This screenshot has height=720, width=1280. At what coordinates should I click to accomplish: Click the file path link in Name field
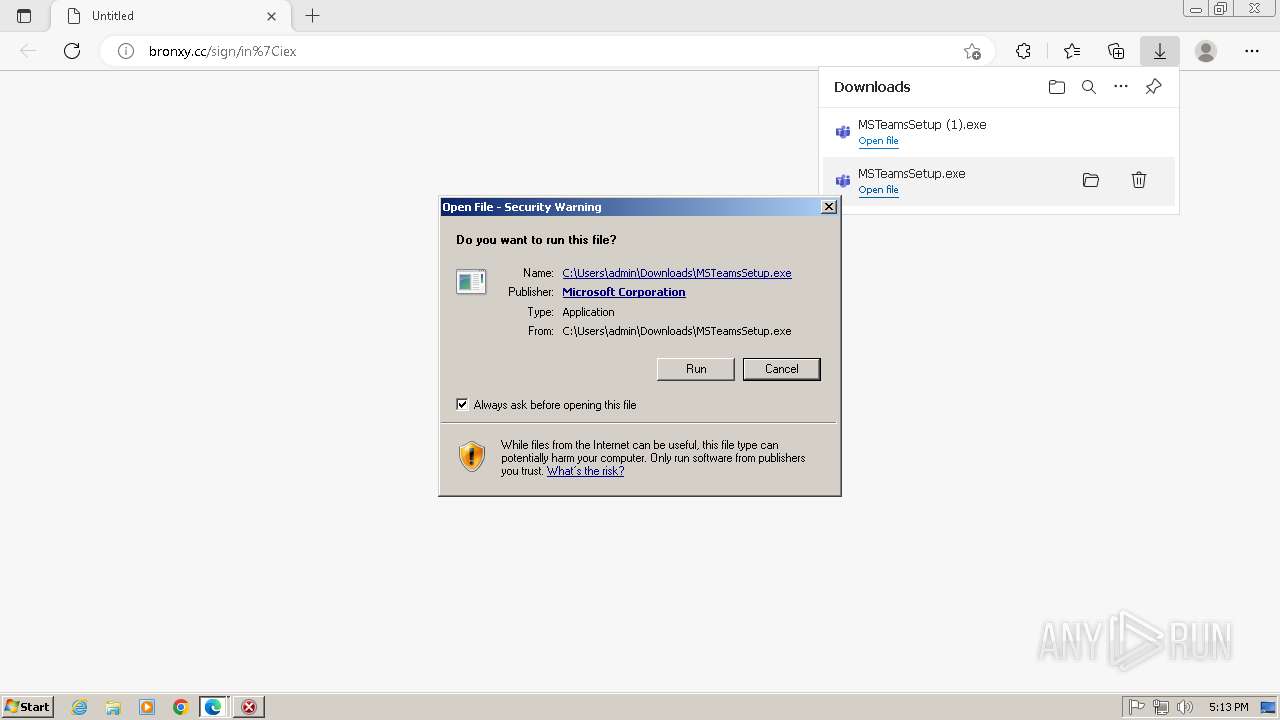click(x=677, y=273)
